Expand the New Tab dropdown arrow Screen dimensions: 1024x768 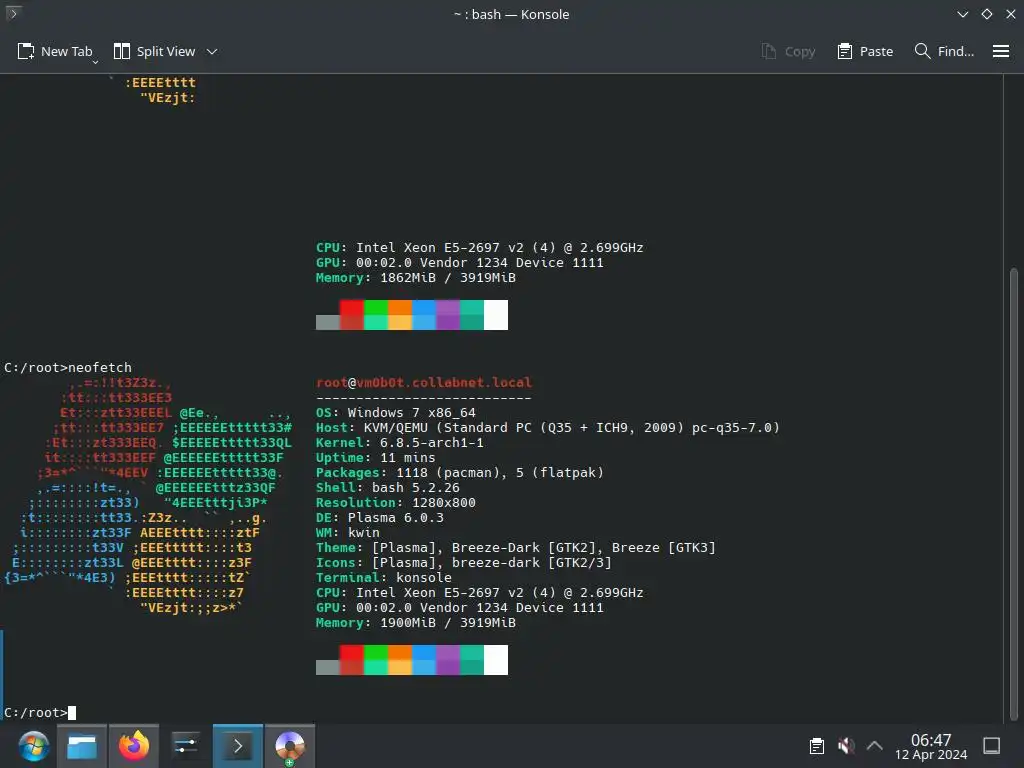pyautogui.click(x=95, y=62)
